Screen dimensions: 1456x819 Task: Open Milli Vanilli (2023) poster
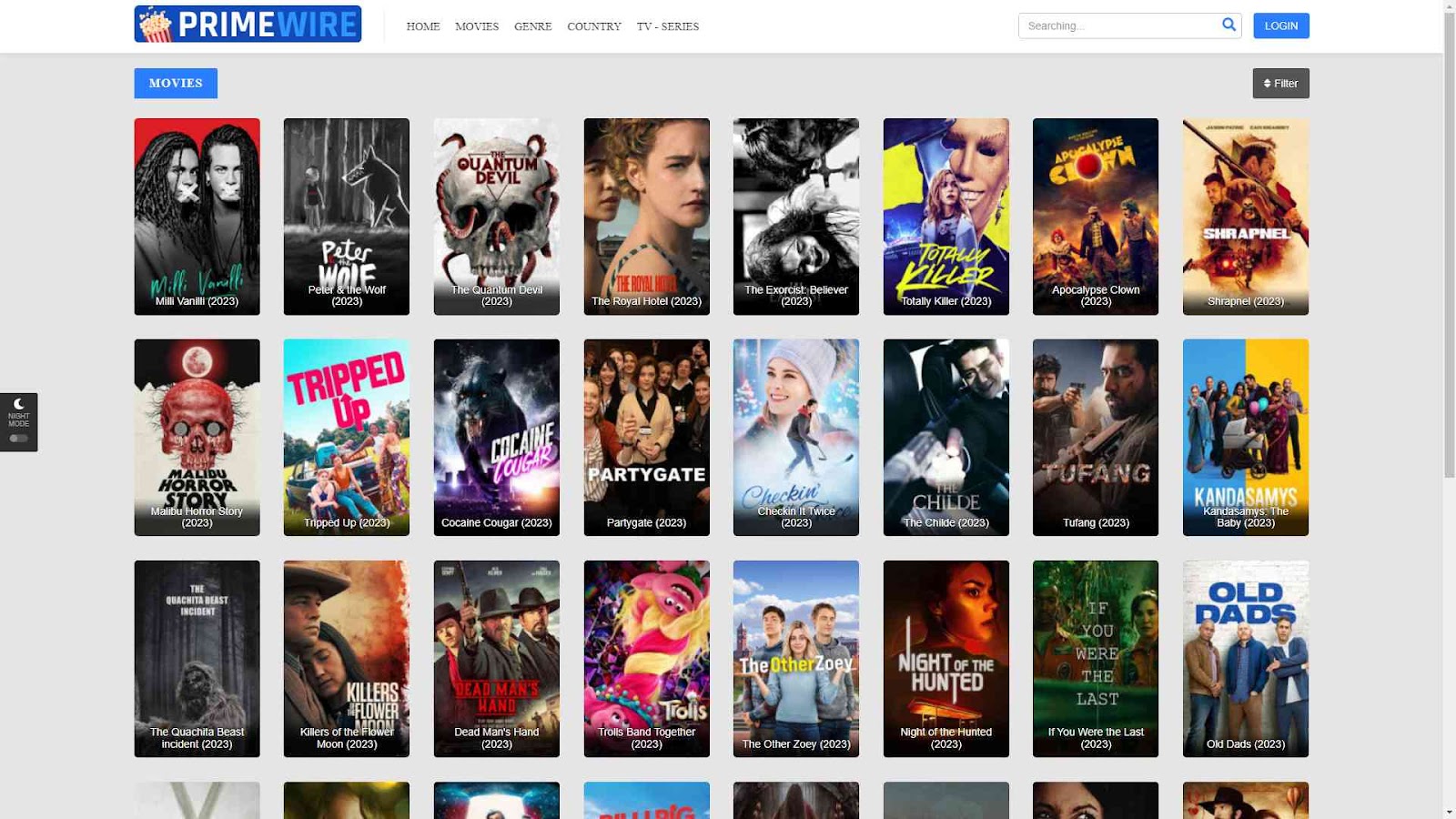(197, 217)
